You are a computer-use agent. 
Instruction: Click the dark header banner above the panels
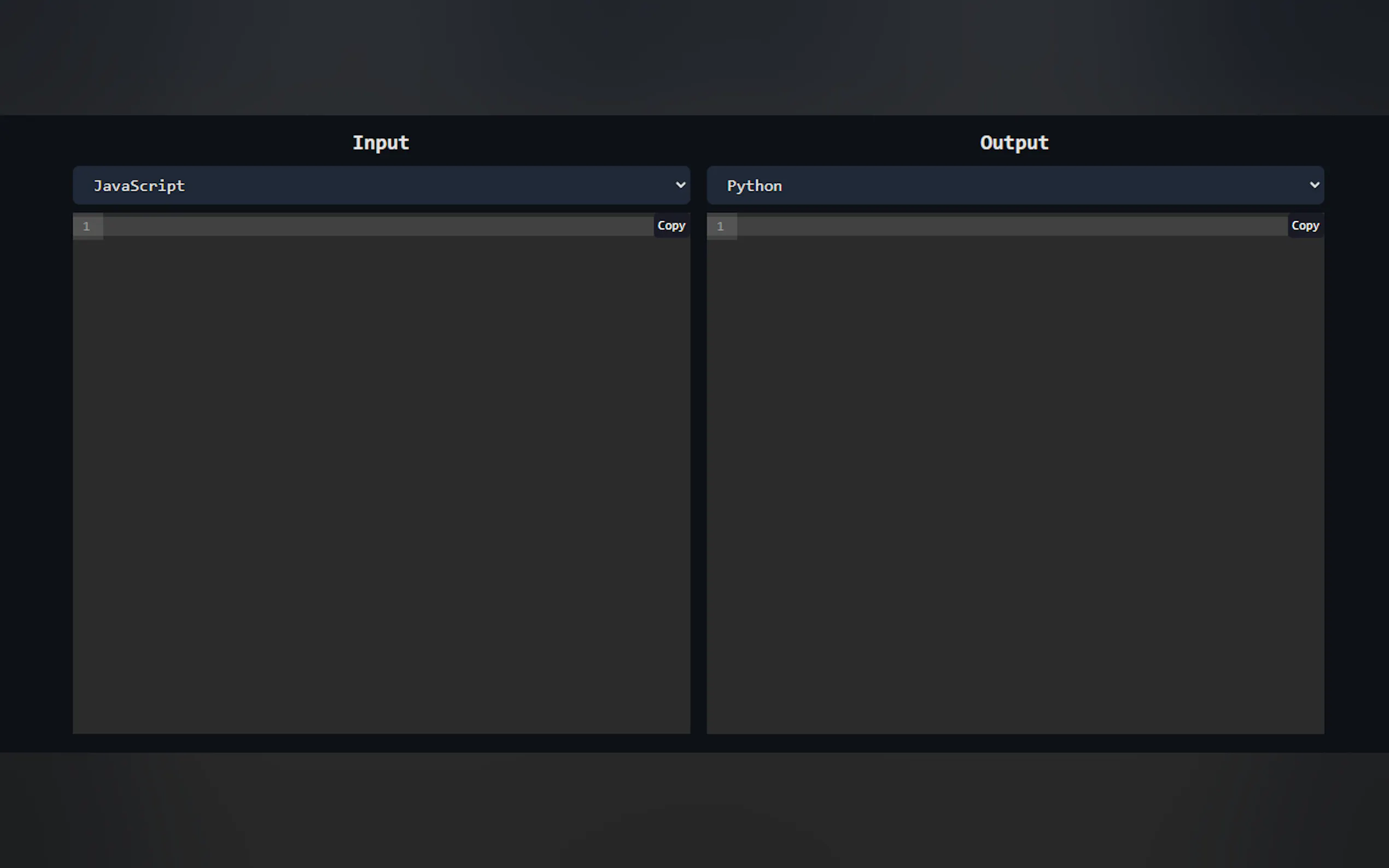coord(694,57)
